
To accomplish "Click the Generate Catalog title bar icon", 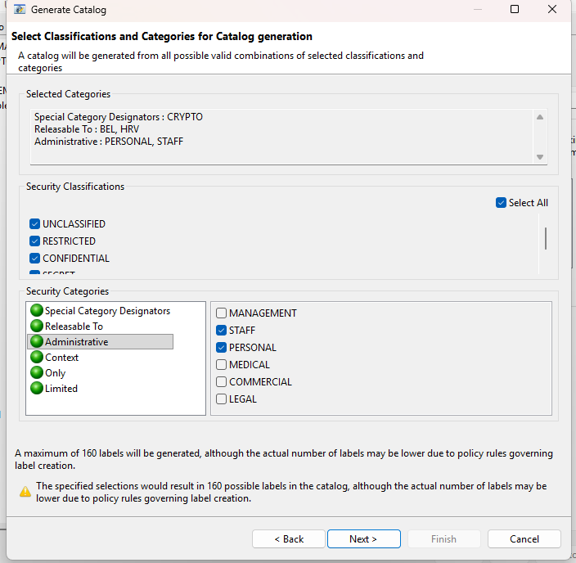I will 19,9.
